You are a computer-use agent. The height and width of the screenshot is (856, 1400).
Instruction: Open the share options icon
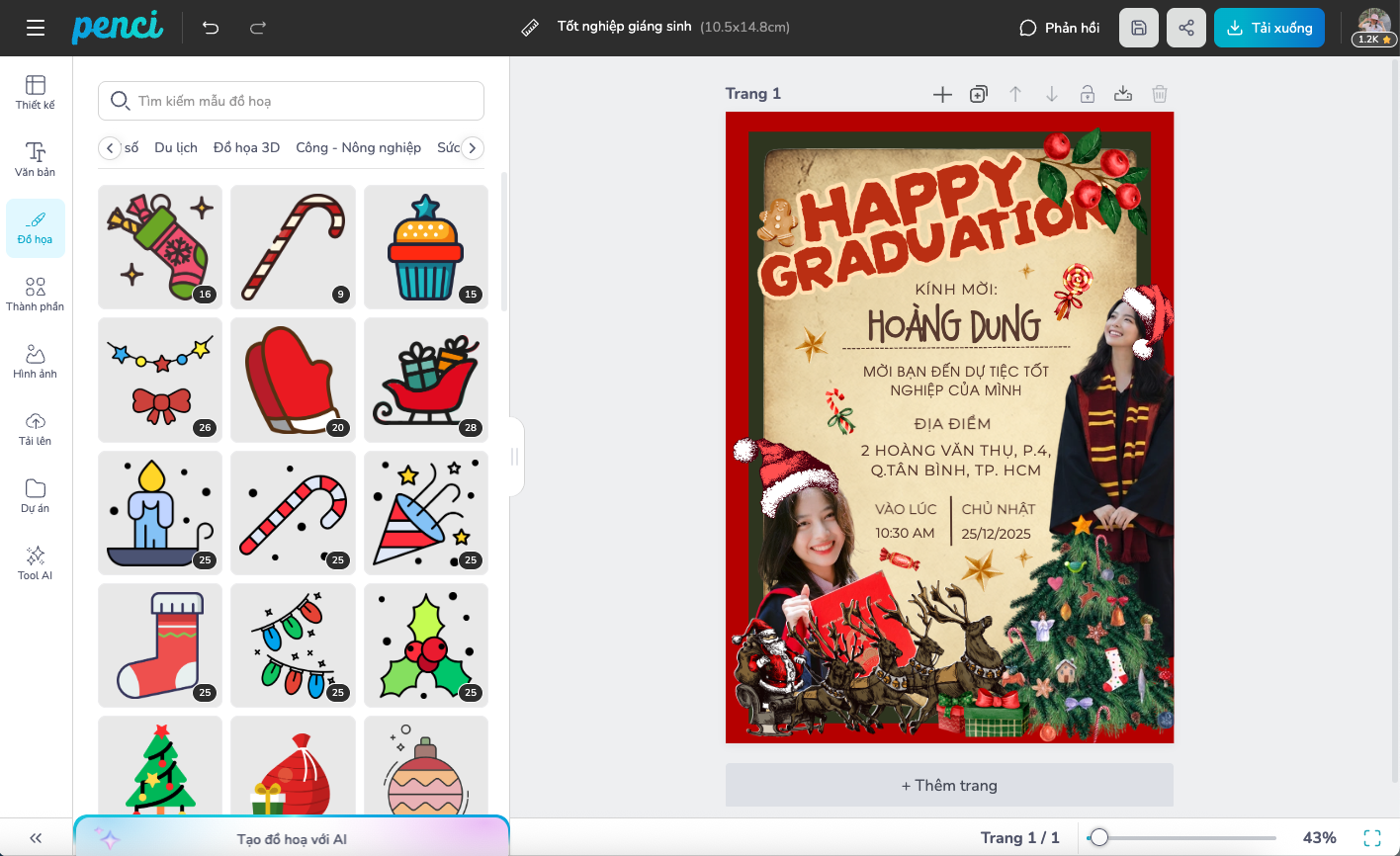click(1186, 28)
